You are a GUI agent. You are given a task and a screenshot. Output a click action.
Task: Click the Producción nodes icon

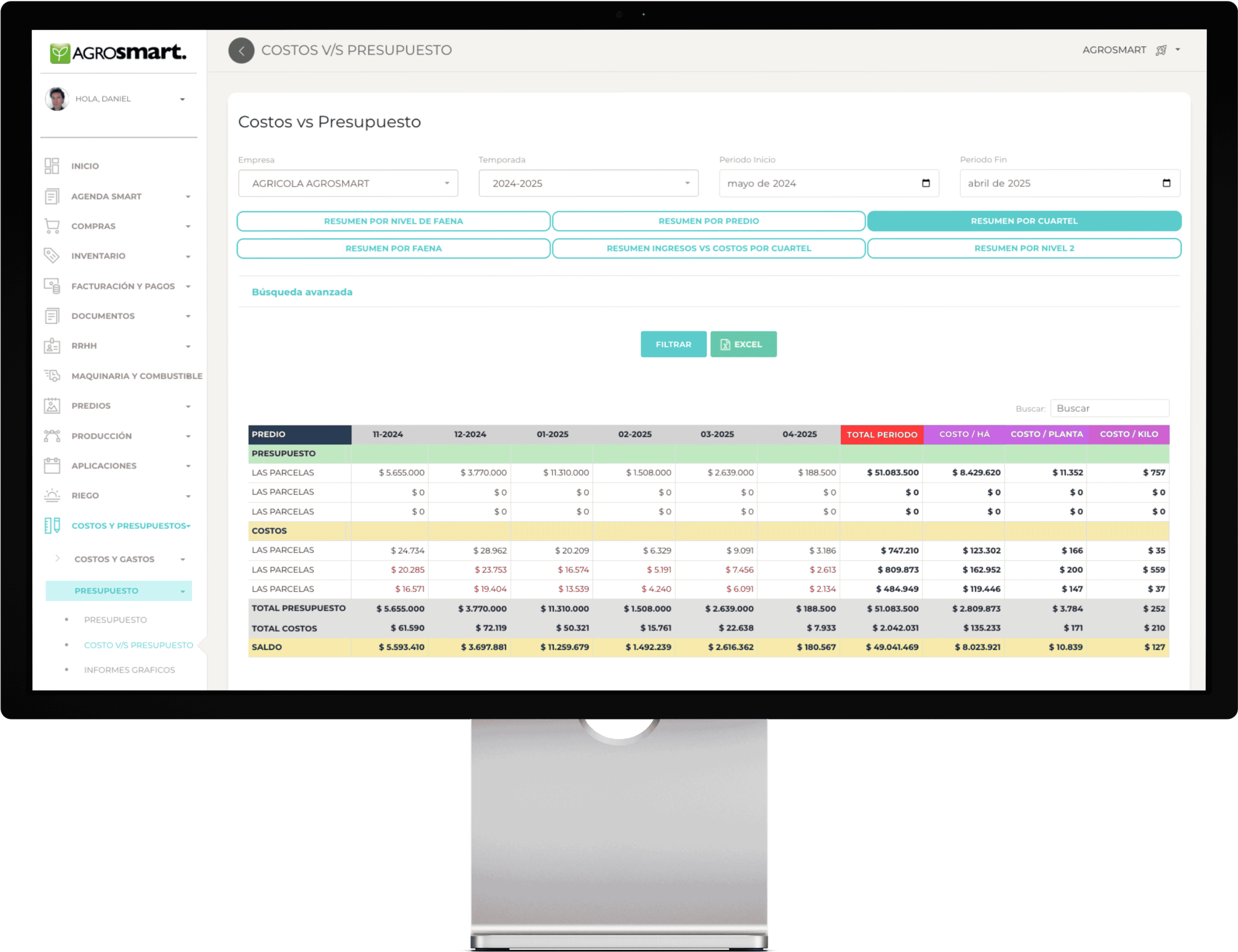point(52,436)
